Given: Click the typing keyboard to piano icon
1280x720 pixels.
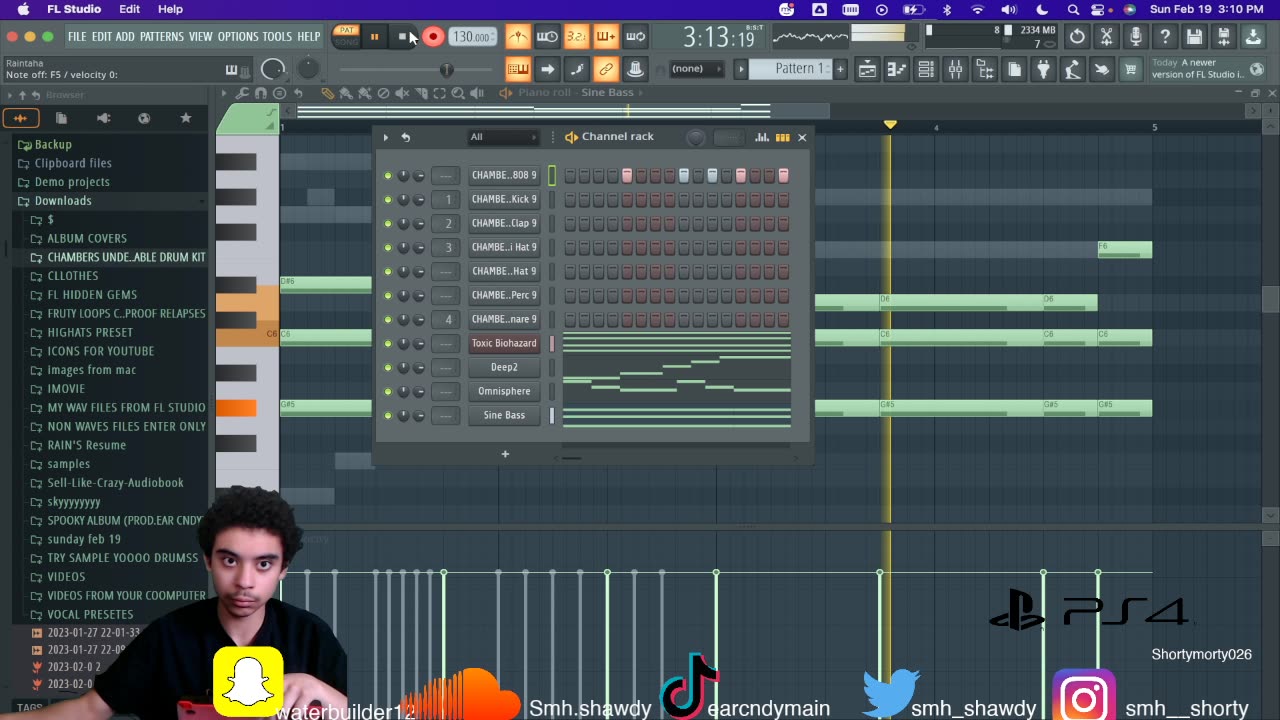Looking at the screenshot, I should coord(517,69).
